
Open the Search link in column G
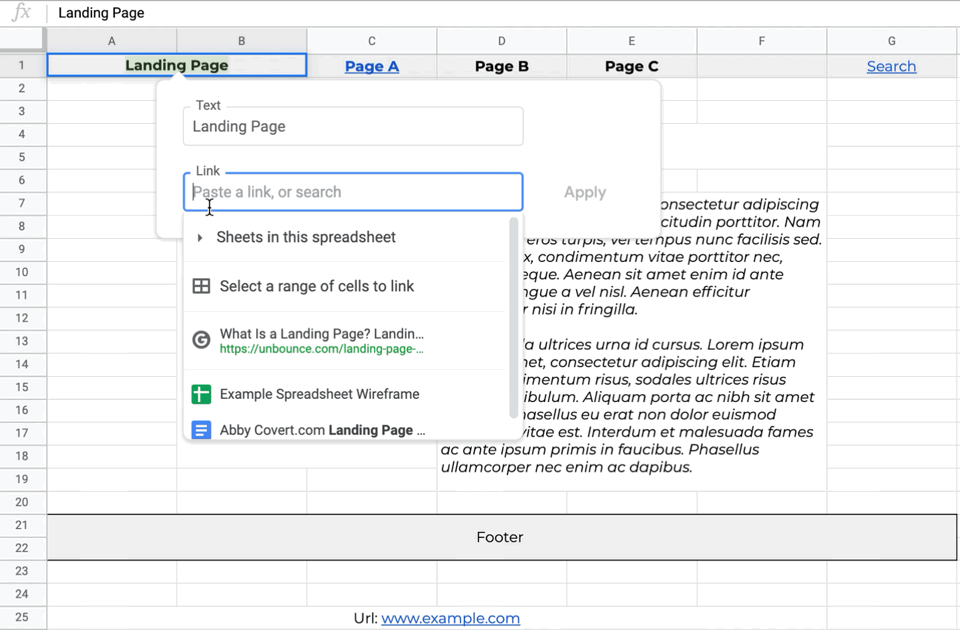[x=891, y=66]
